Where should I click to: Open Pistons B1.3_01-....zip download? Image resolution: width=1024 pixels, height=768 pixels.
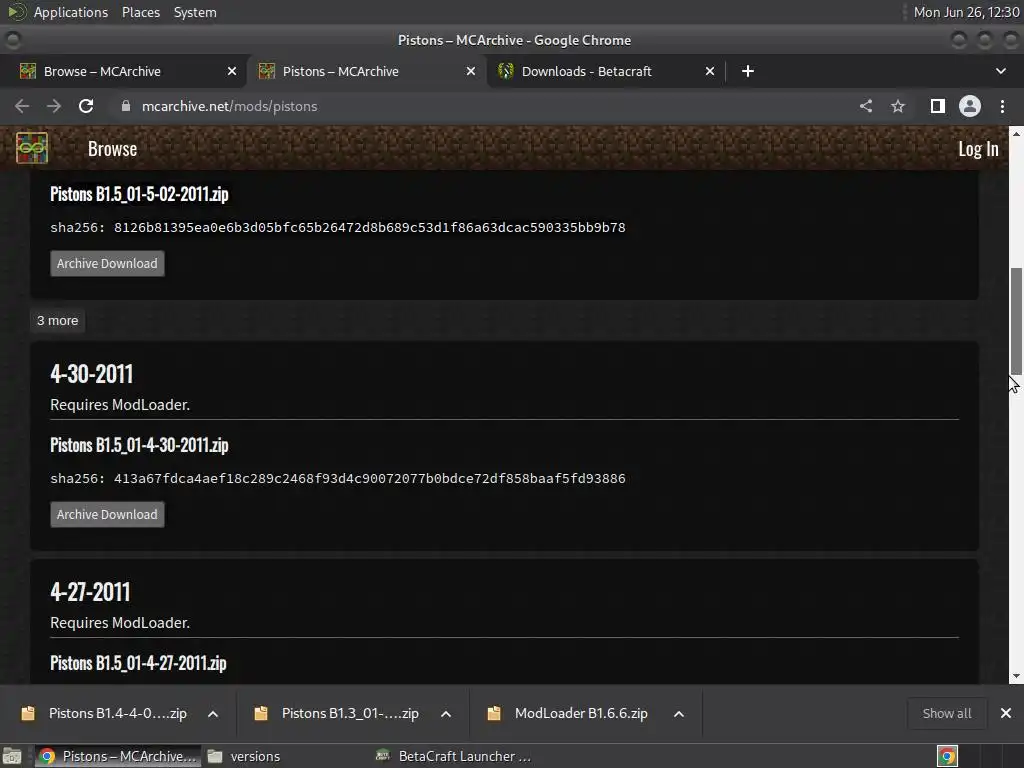click(350, 713)
